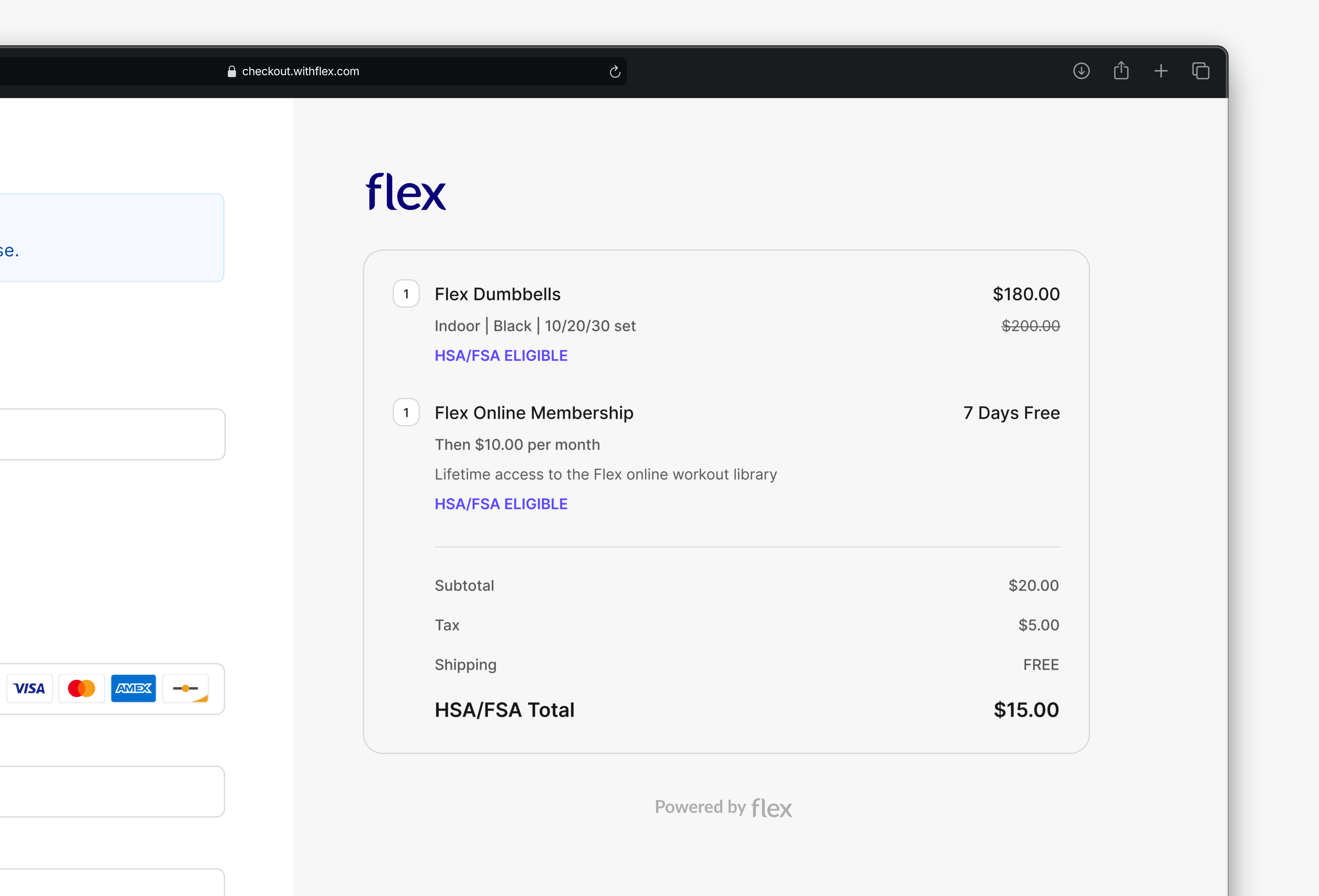Screen dimensions: 1319x896
Task: Click HSA/FSA ELIGIBLE under Flex Dumbbells
Action: (501, 356)
